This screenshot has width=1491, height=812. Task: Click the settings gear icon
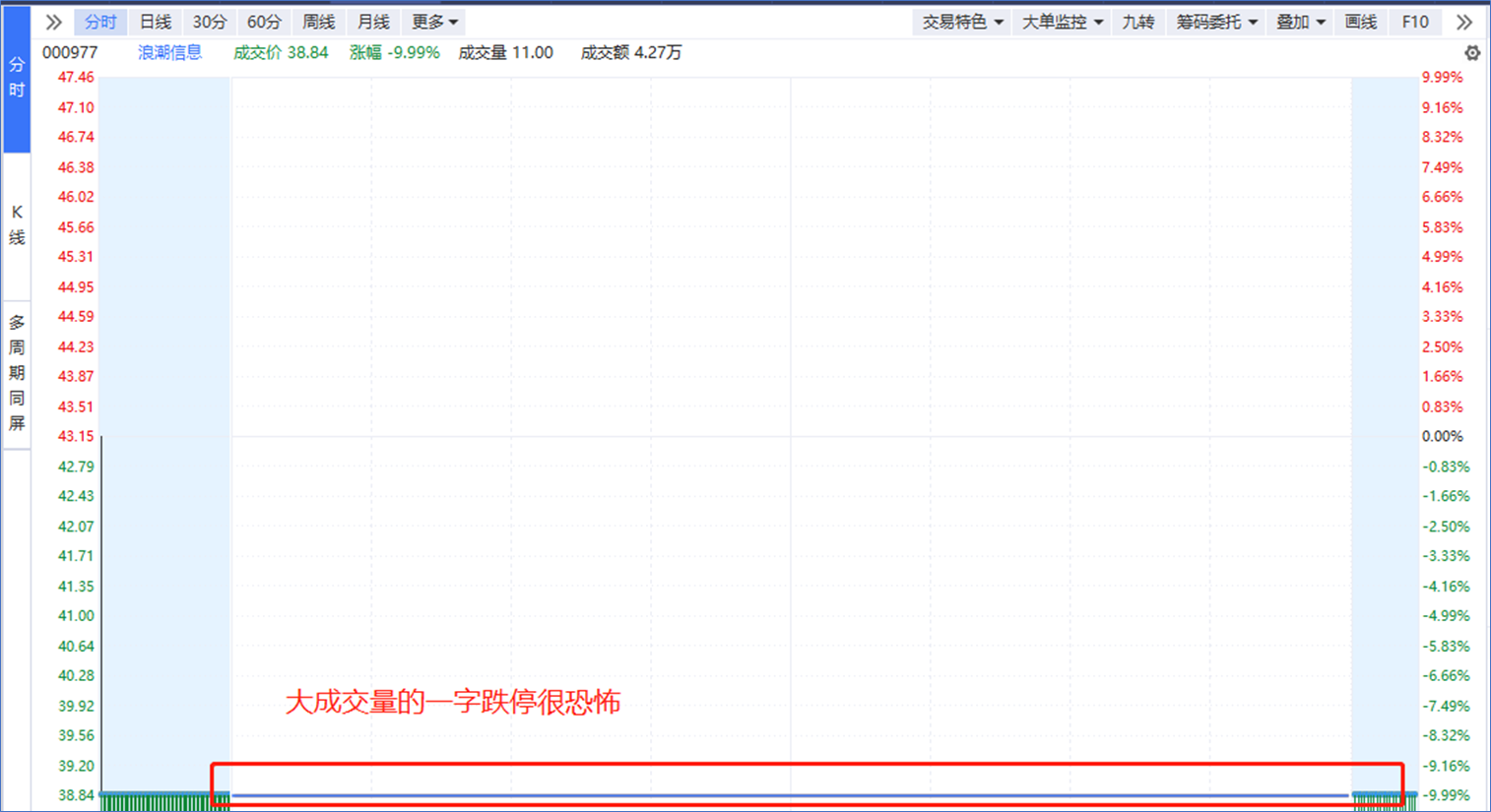coord(1471,53)
